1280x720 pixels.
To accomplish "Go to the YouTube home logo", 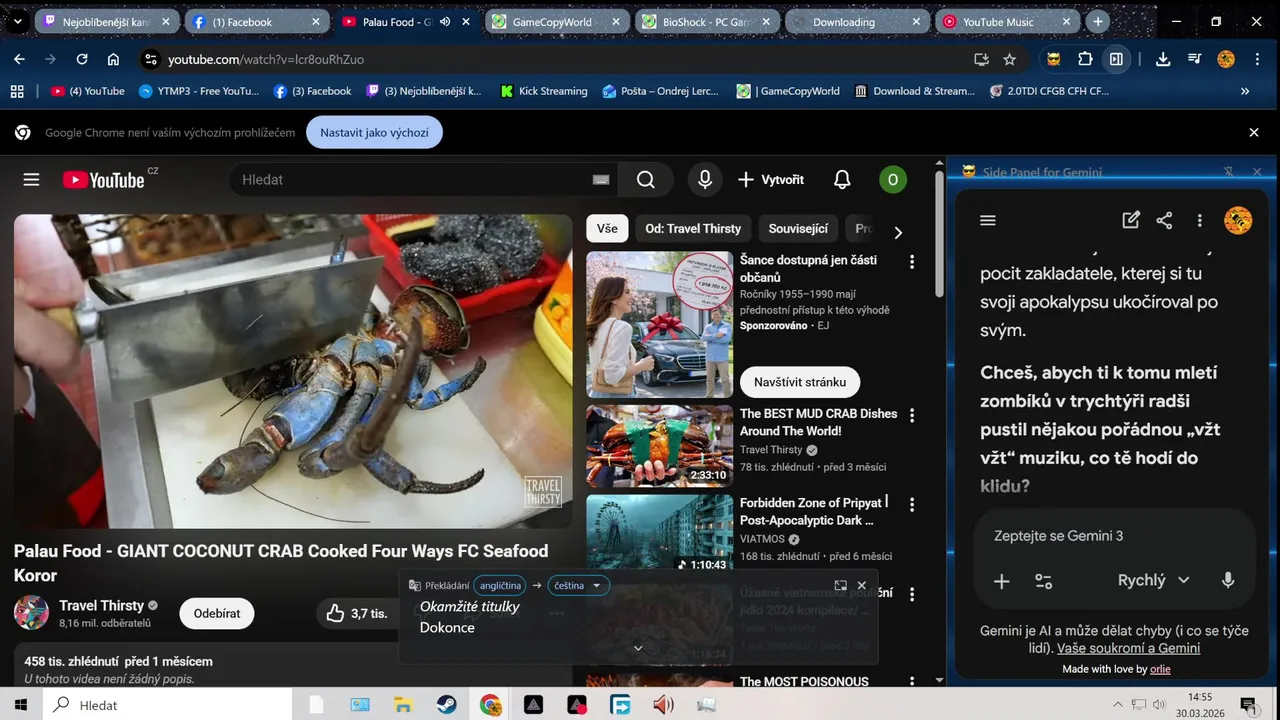I will [x=103, y=180].
